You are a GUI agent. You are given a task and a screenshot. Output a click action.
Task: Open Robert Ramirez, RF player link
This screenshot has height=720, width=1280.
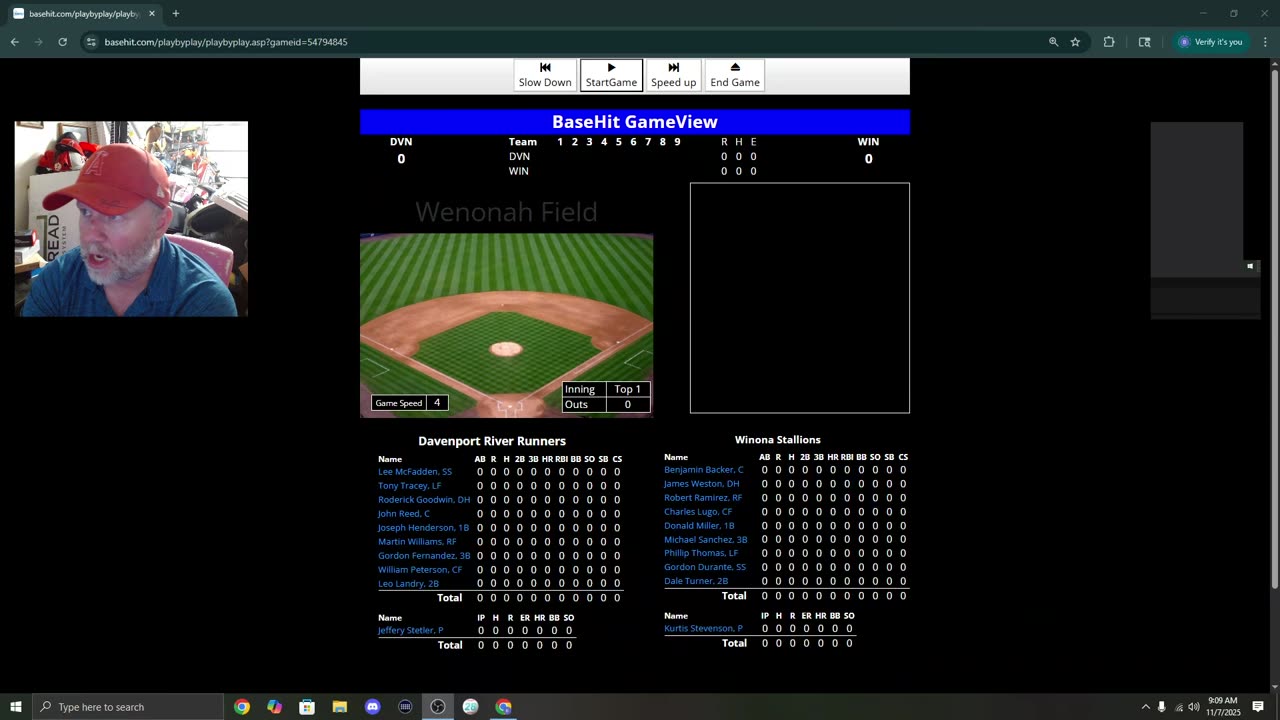[703, 498]
